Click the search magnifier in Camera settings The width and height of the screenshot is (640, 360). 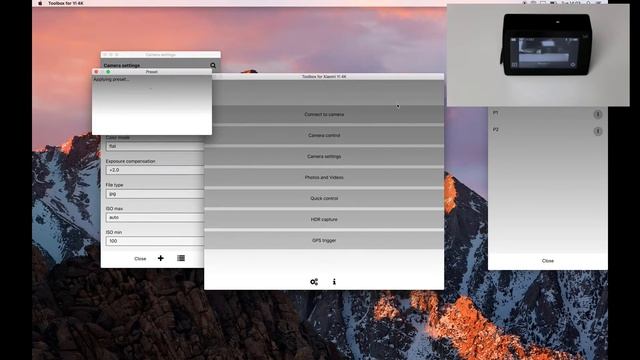[213, 65]
